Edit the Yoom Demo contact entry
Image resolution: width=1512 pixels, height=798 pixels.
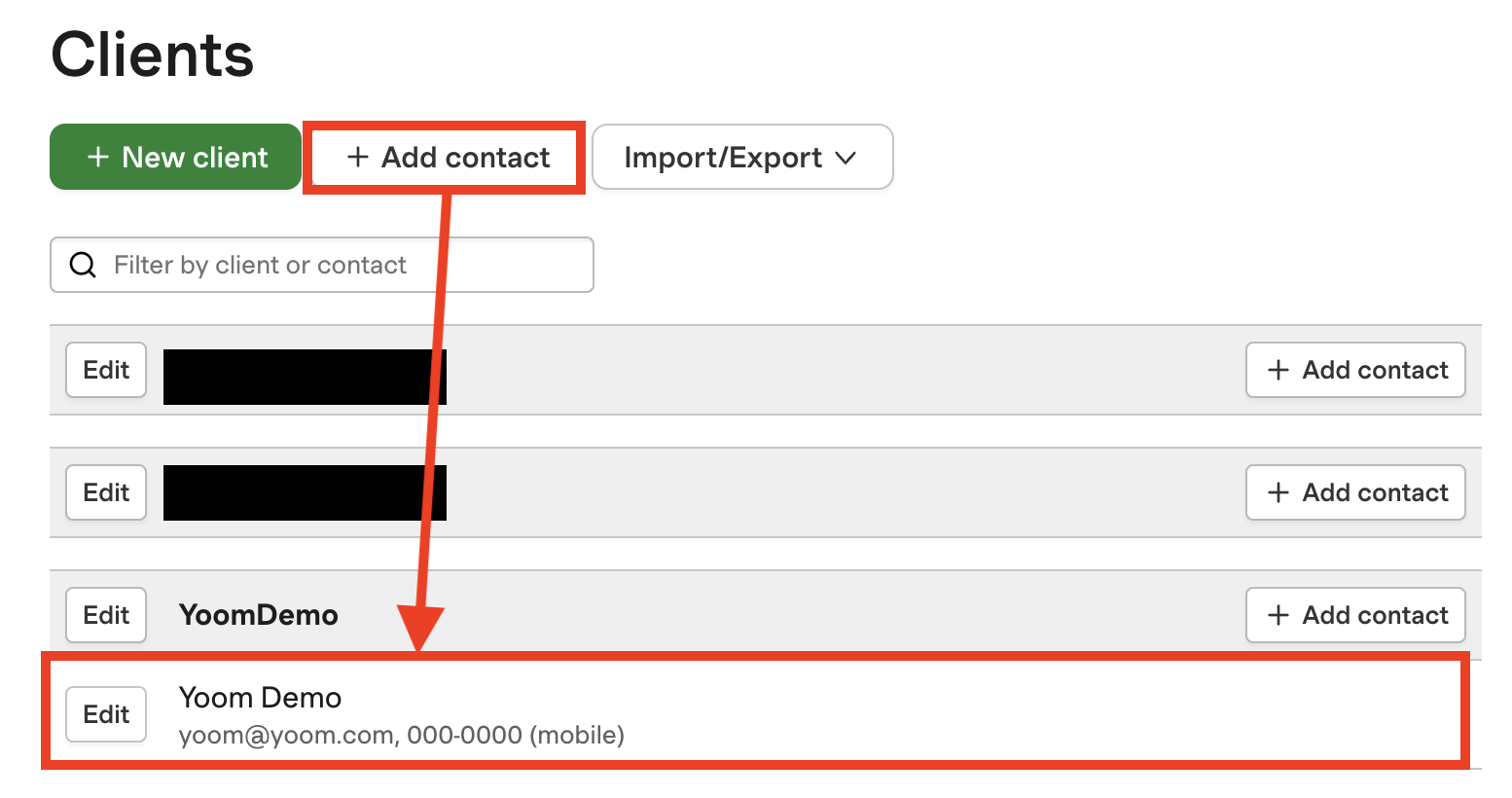[106, 714]
